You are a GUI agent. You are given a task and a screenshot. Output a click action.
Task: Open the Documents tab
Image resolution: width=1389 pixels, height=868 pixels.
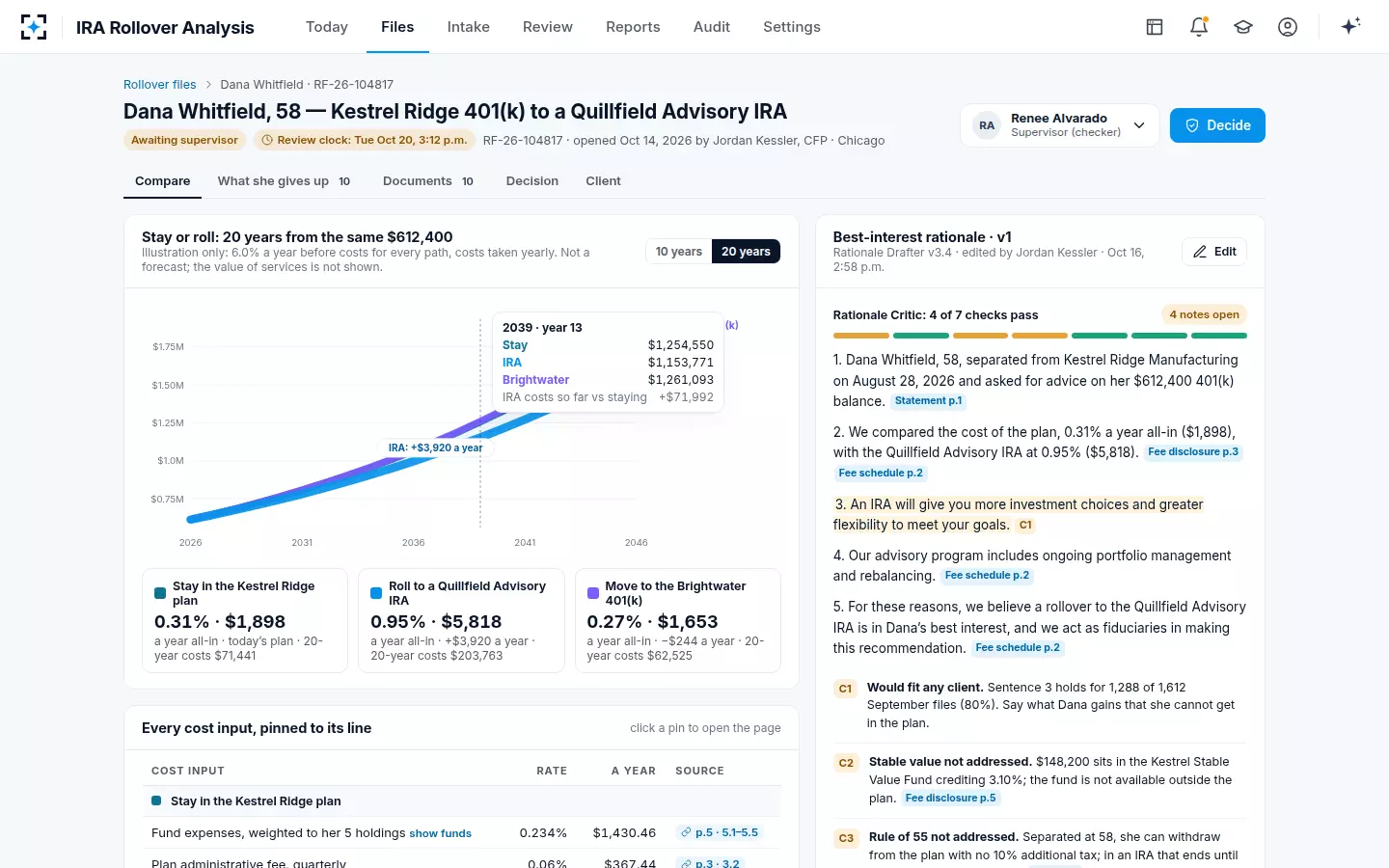pos(428,181)
